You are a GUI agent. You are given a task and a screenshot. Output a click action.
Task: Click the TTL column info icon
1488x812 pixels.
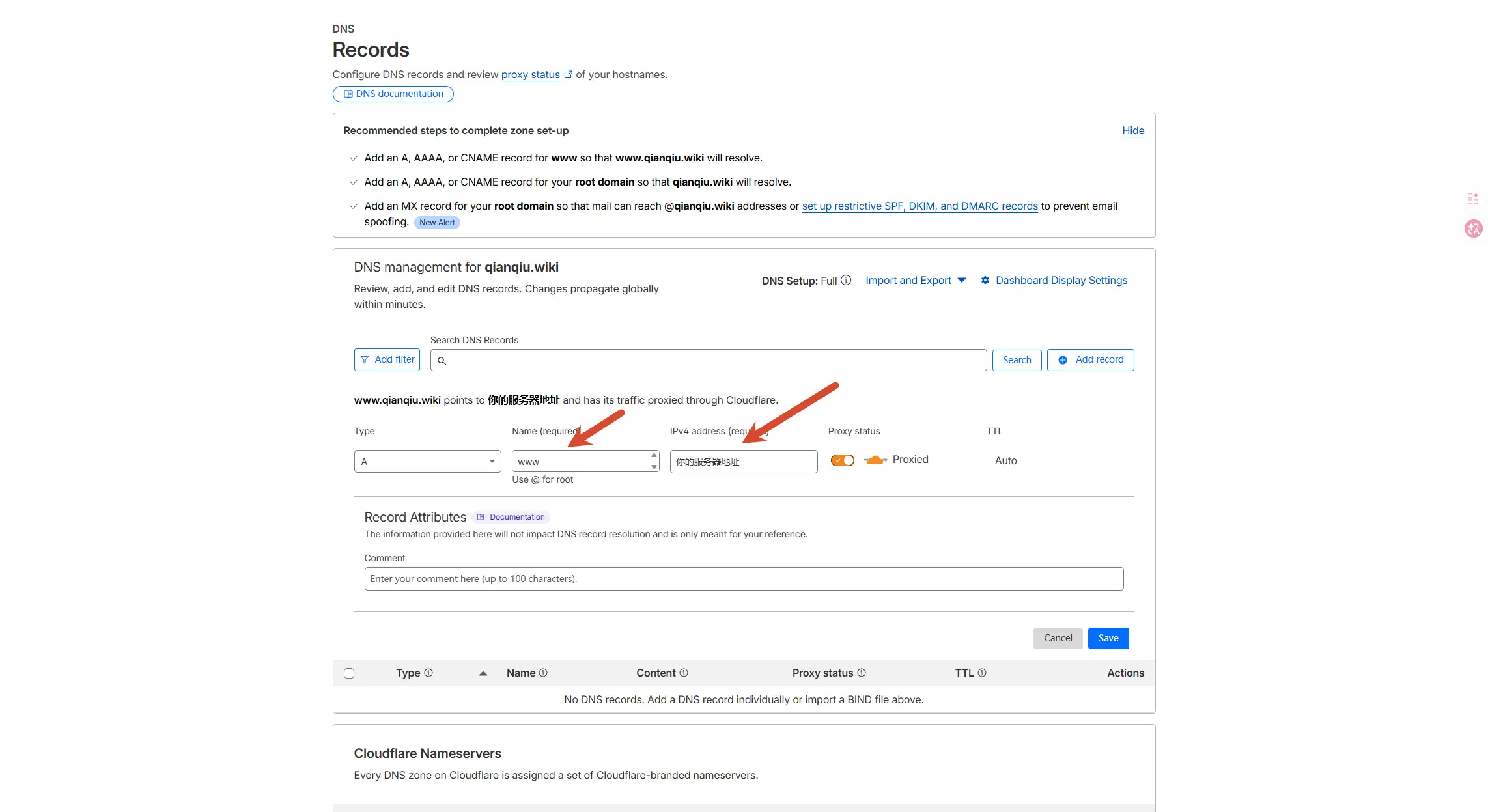click(x=982, y=673)
